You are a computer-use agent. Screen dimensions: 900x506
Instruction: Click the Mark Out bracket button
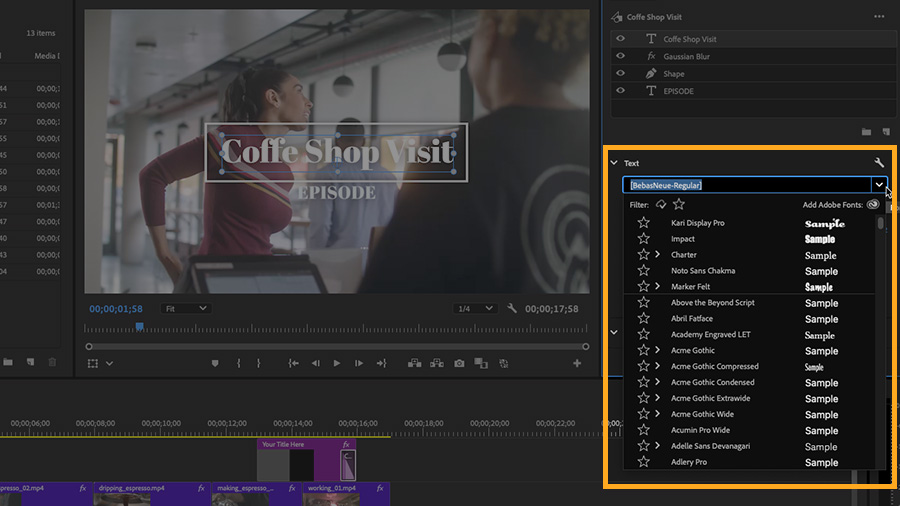coord(258,363)
